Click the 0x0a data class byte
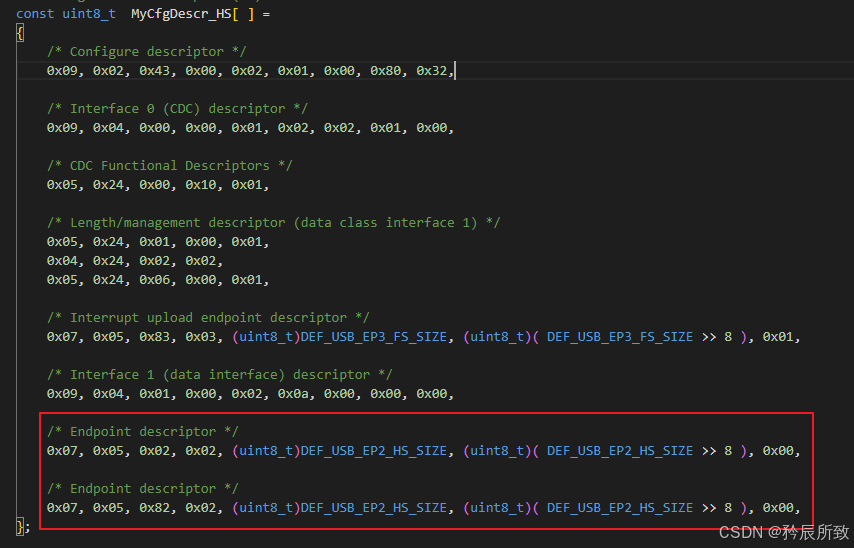Image resolution: width=854 pixels, height=548 pixels. click(x=293, y=394)
